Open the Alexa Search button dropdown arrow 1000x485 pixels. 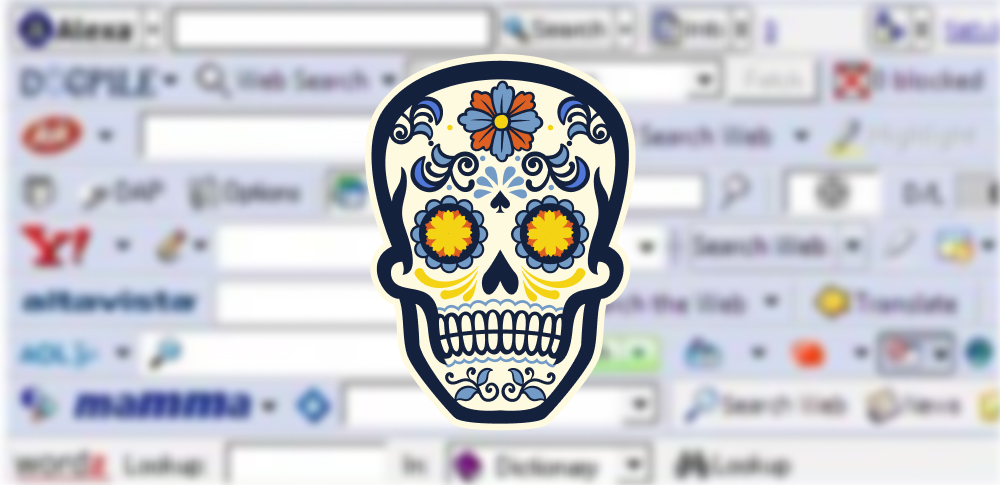625,29
